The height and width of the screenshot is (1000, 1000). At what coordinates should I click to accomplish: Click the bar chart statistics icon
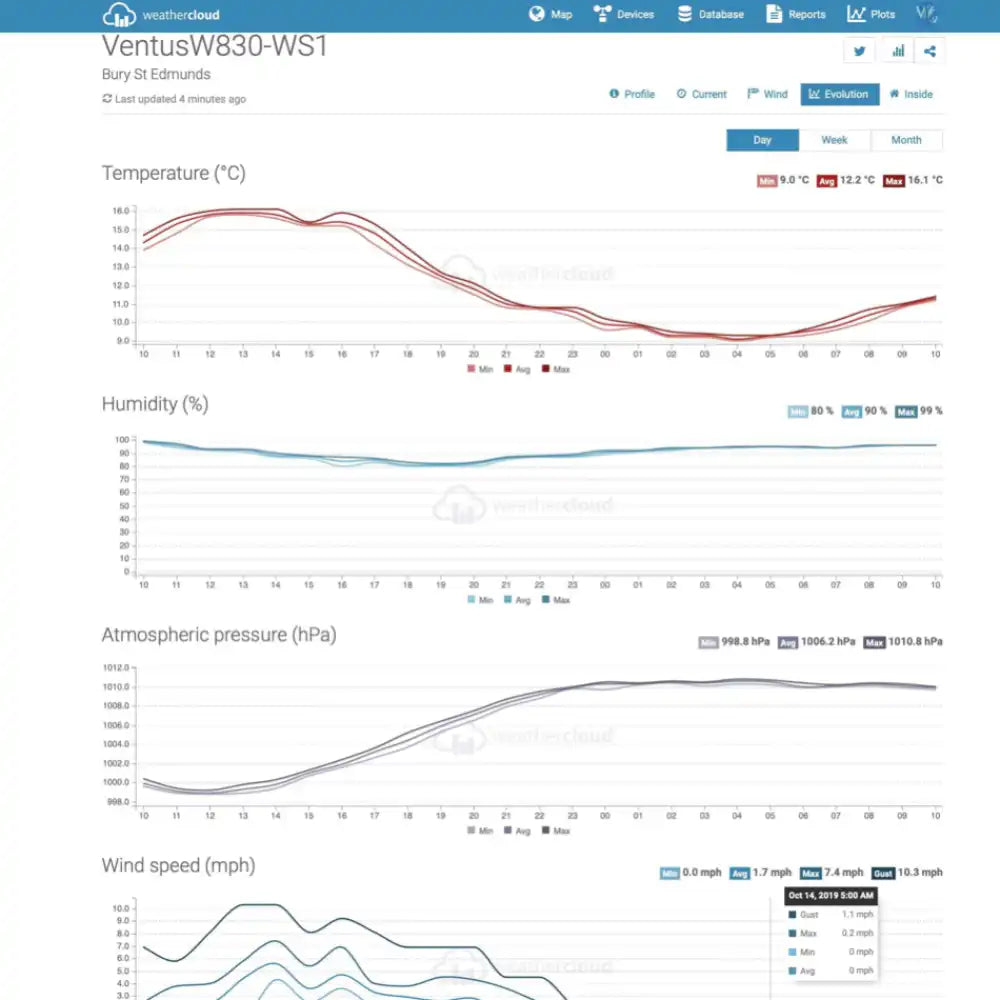pos(898,51)
